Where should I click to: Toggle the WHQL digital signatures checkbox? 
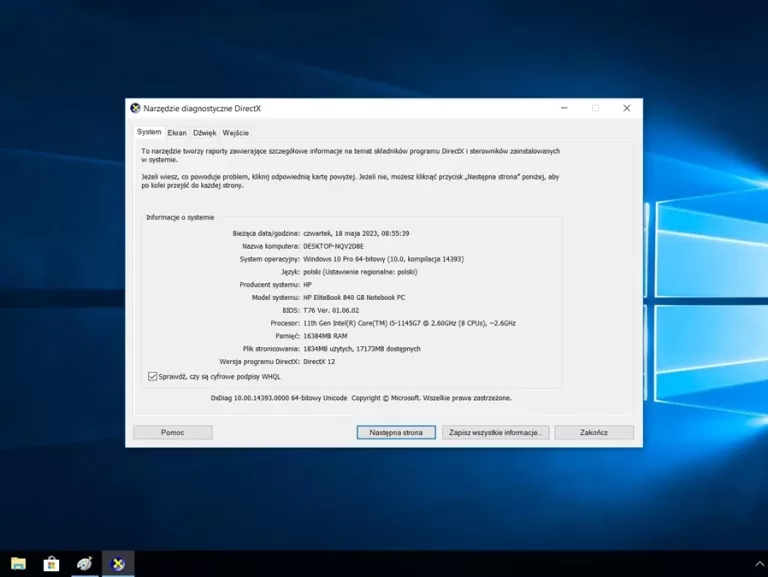[x=152, y=377]
